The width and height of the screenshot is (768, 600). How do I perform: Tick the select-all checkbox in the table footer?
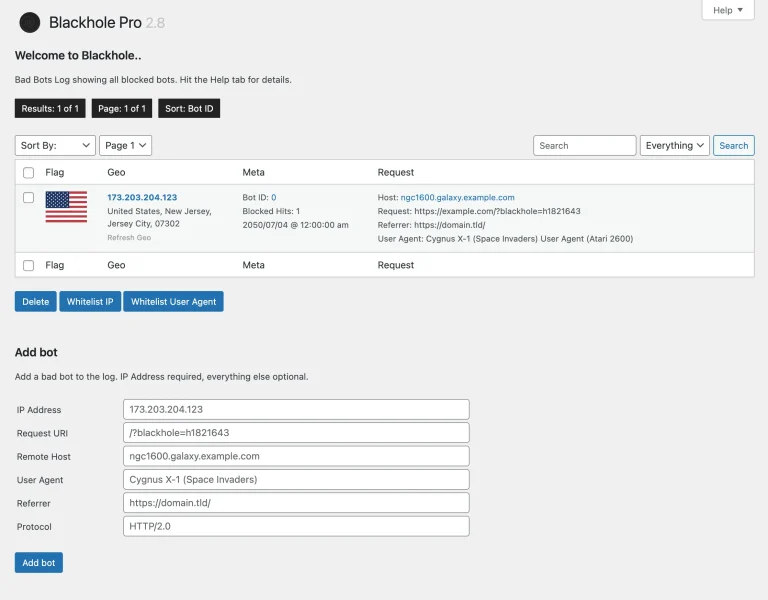click(28, 265)
